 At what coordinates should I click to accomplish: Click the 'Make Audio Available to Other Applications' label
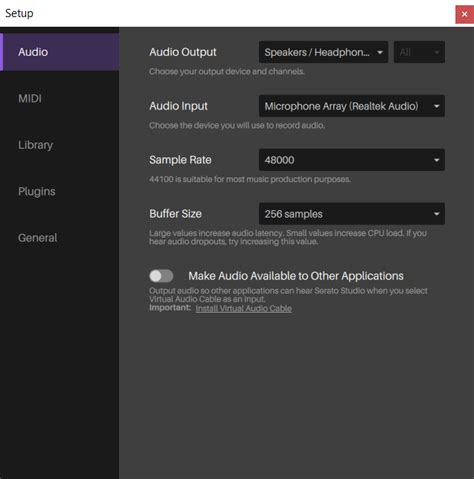click(296, 276)
